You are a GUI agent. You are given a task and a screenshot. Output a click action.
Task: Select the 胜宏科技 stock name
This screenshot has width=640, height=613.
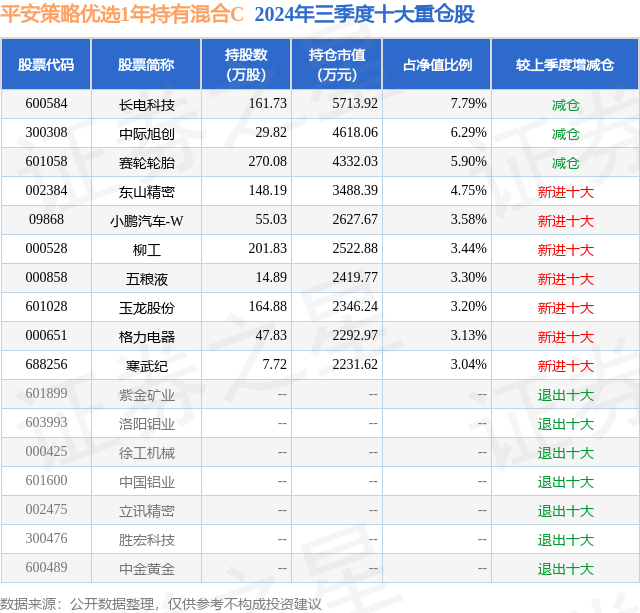[x=147, y=540]
